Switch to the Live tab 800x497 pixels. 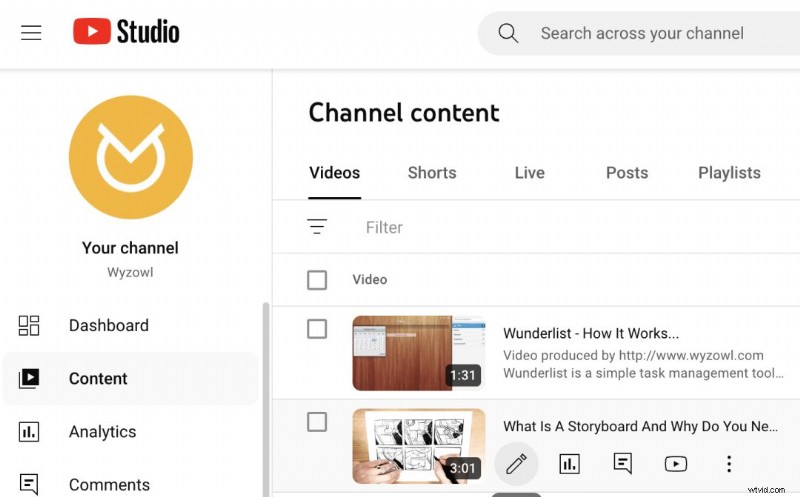(530, 173)
